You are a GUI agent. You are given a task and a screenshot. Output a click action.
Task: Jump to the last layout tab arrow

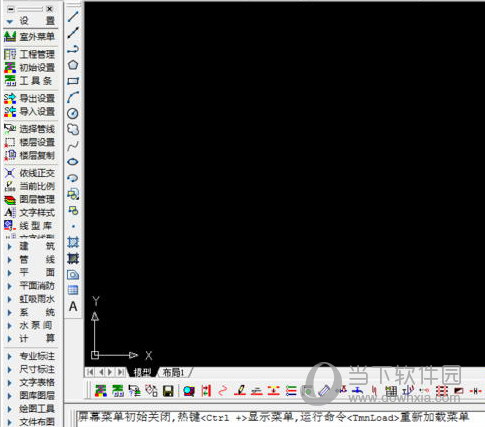121,372
